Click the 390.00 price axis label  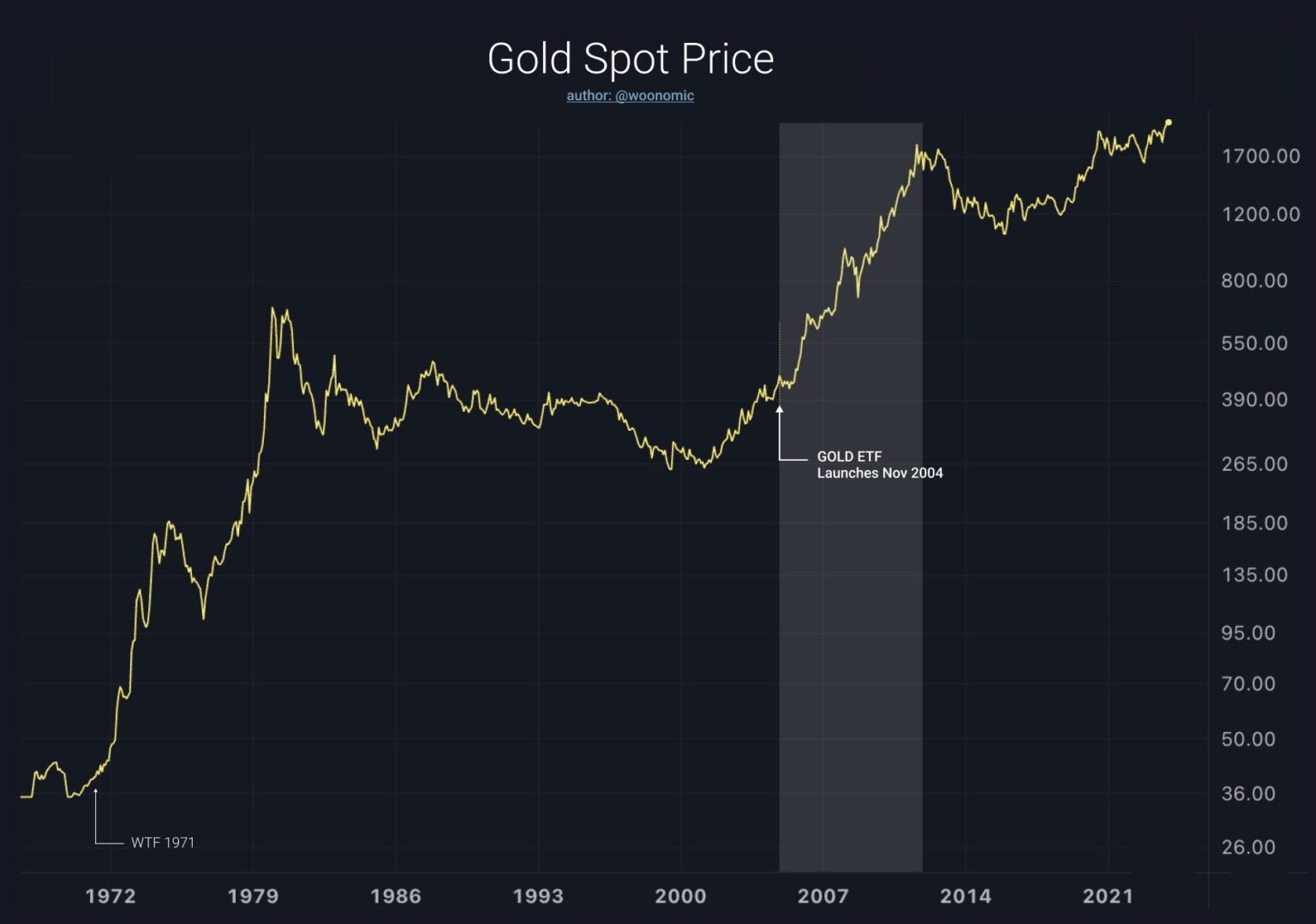[1254, 400]
